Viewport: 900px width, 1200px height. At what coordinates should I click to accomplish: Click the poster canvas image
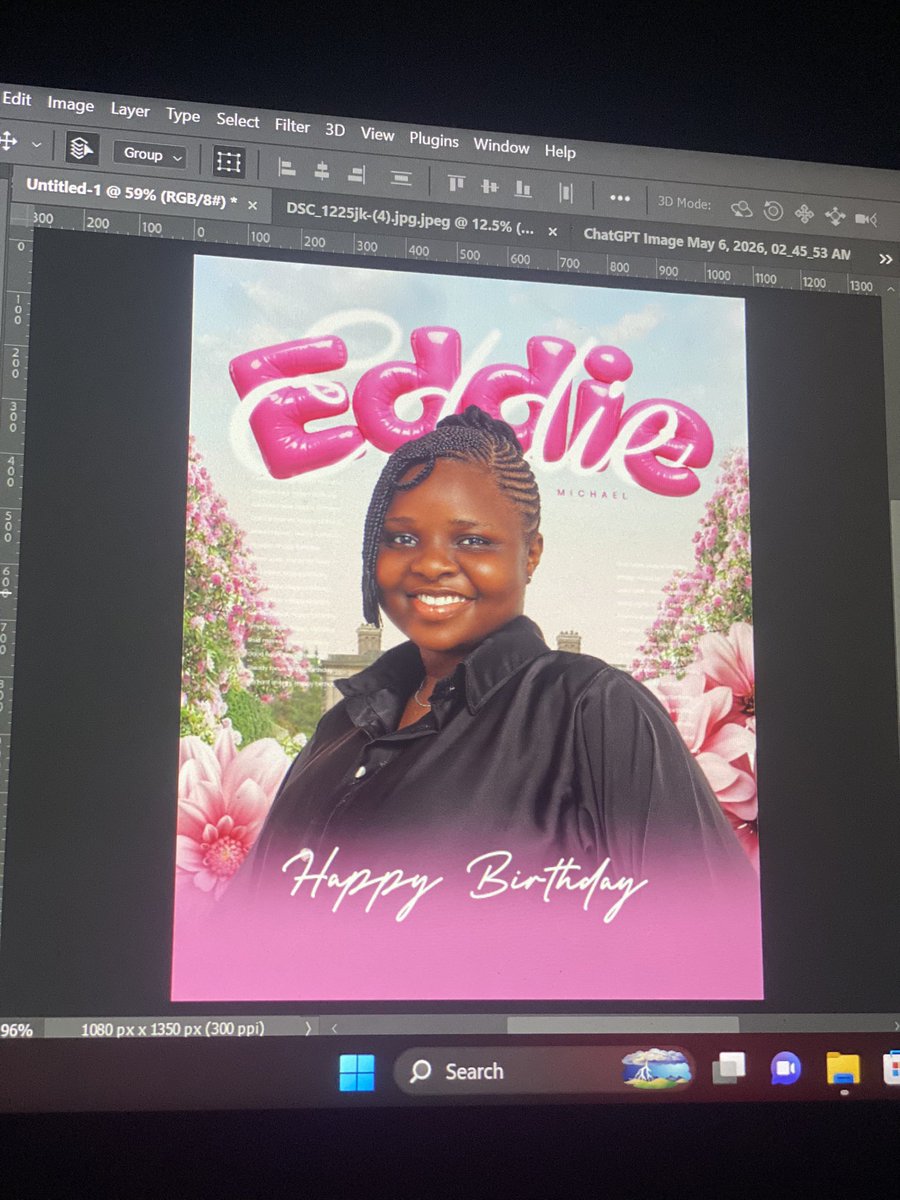click(x=468, y=628)
